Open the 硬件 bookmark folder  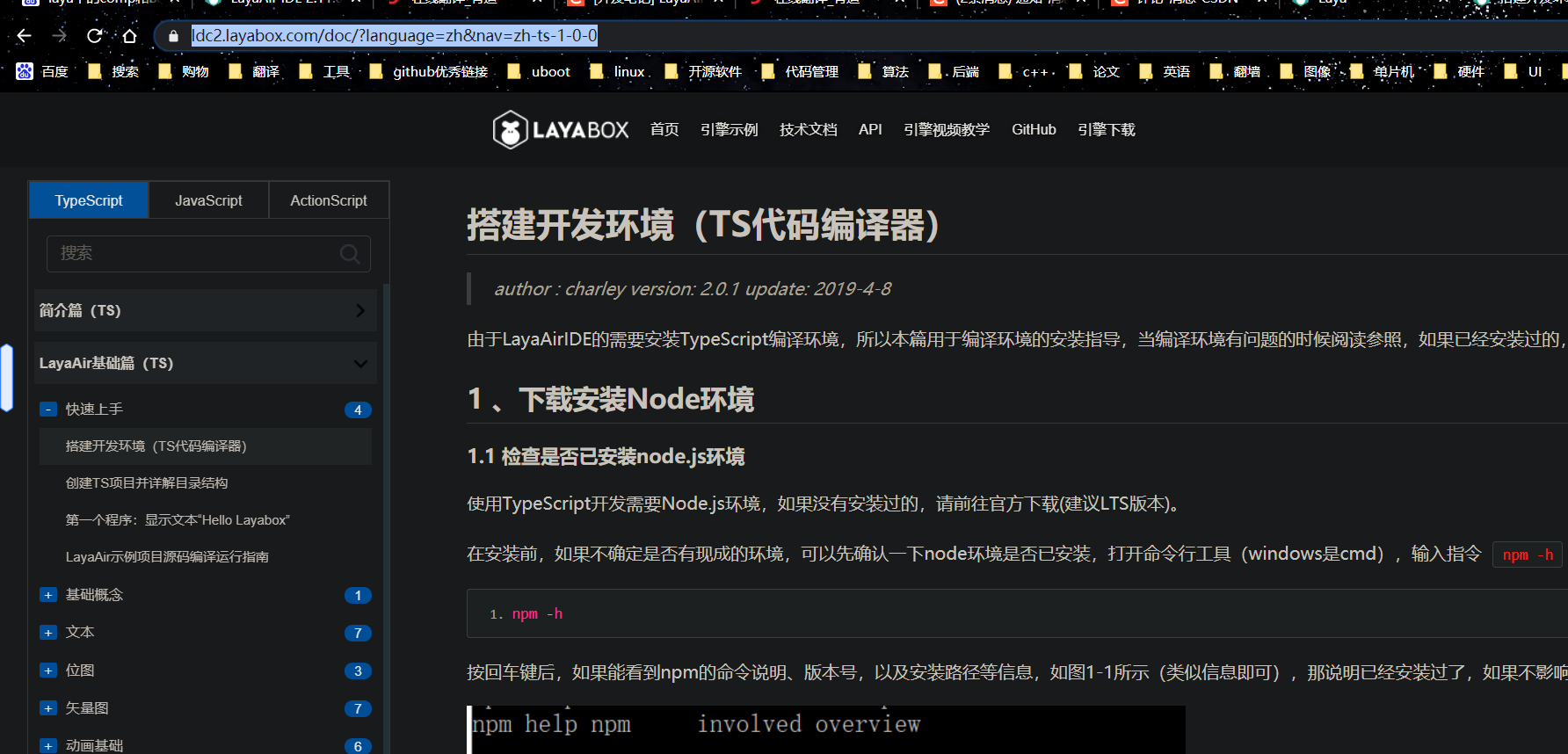tap(1459, 71)
